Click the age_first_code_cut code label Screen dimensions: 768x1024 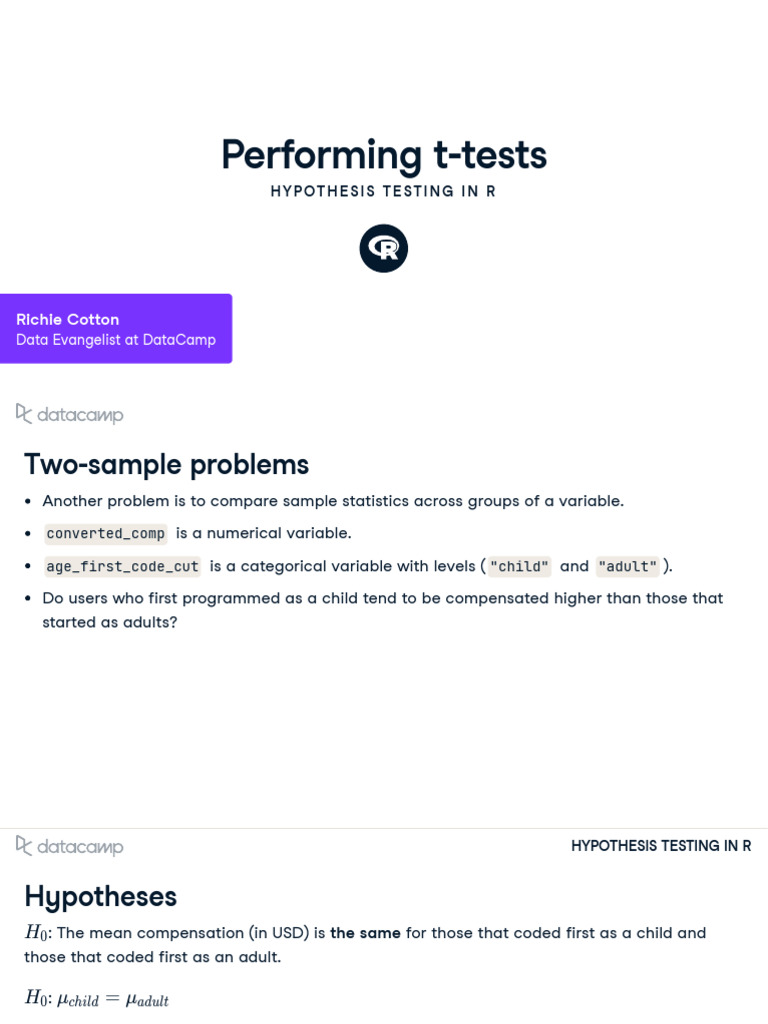[123, 566]
